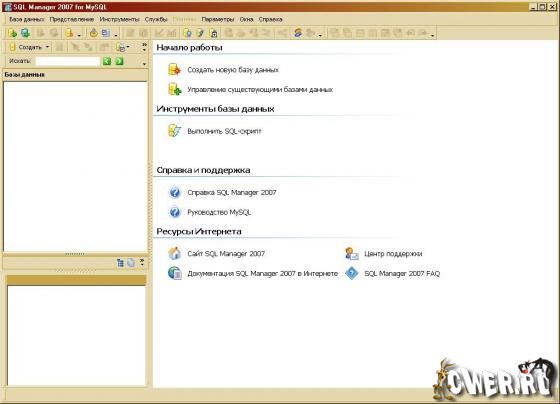Expand the chevron overflow in the lower left panel toolbar
The height and width of the screenshot is (404, 560).
click(142, 263)
